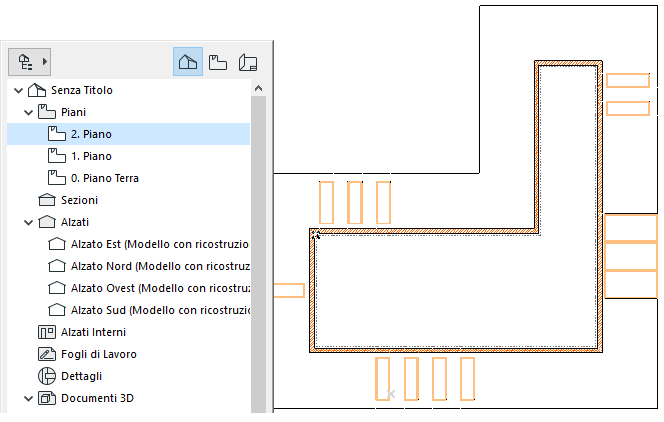The width and height of the screenshot is (664, 422).
Task: Switch to View Map icon
Action: [x=218, y=62]
